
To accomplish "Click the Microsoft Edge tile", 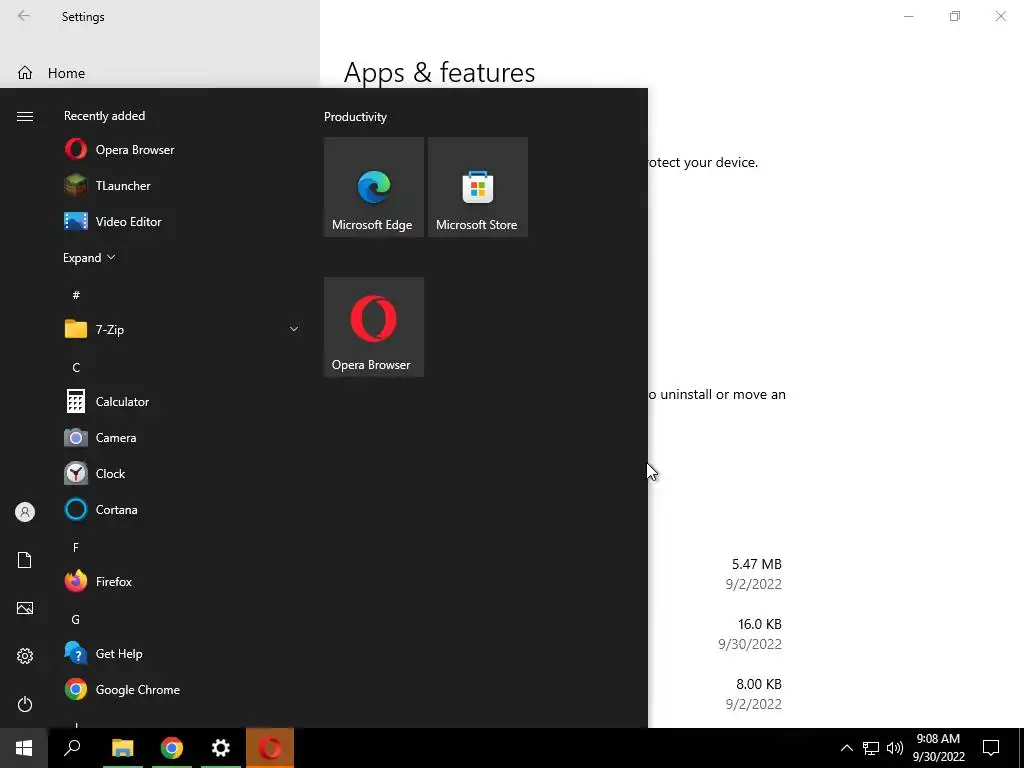I will click(x=374, y=187).
